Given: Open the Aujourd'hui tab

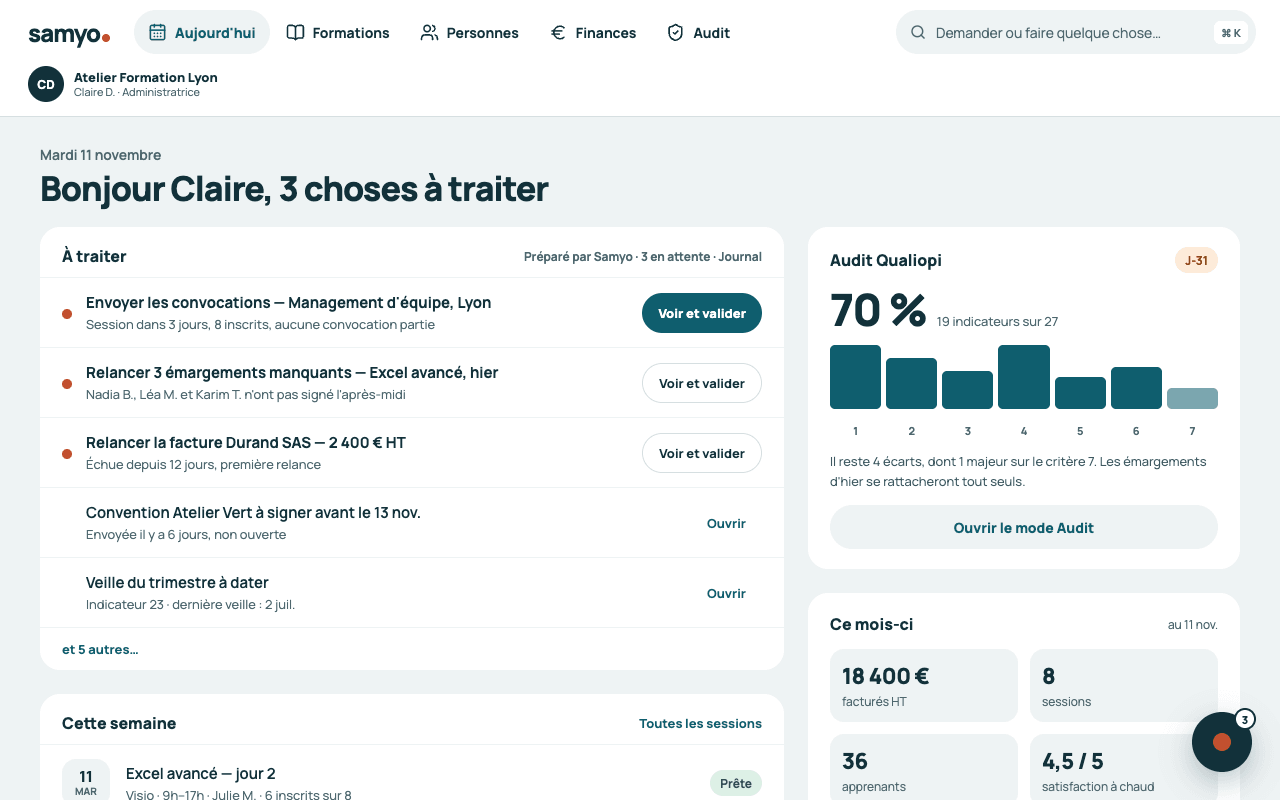Looking at the screenshot, I should (202, 32).
